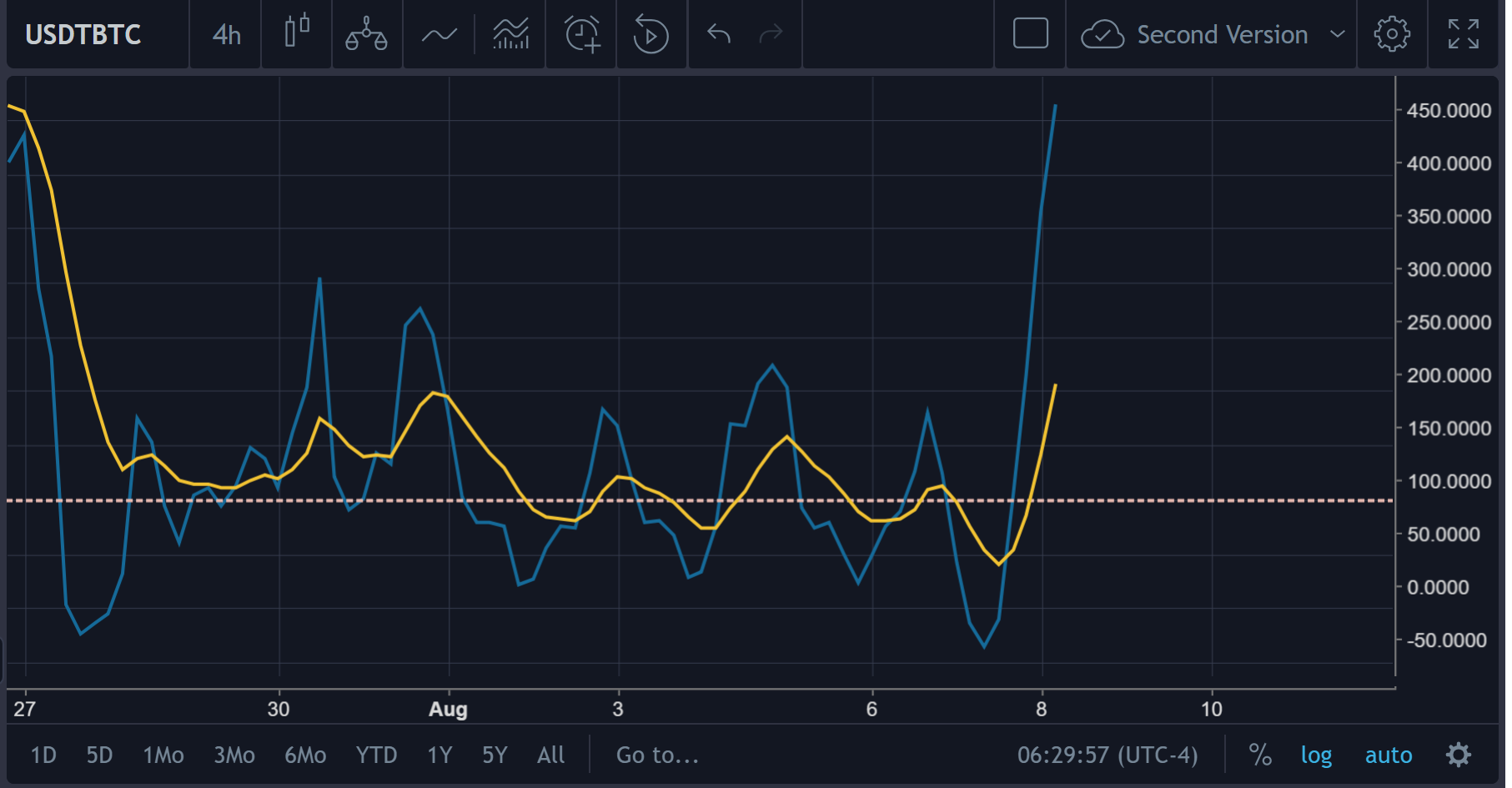Viewport: 1512px width, 788px height.
Task: Save chart using the cloud icon
Action: (x=1103, y=35)
